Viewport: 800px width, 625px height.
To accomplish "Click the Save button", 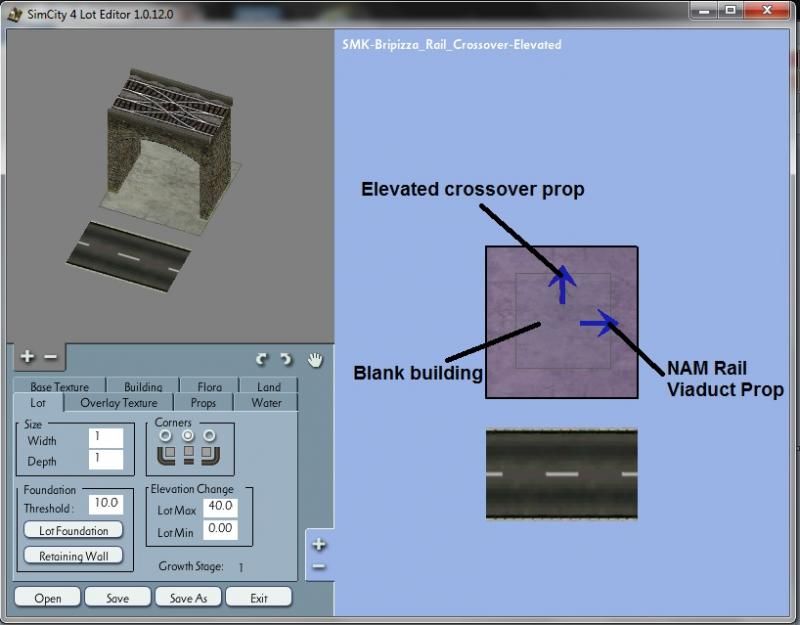I will [118, 597].
